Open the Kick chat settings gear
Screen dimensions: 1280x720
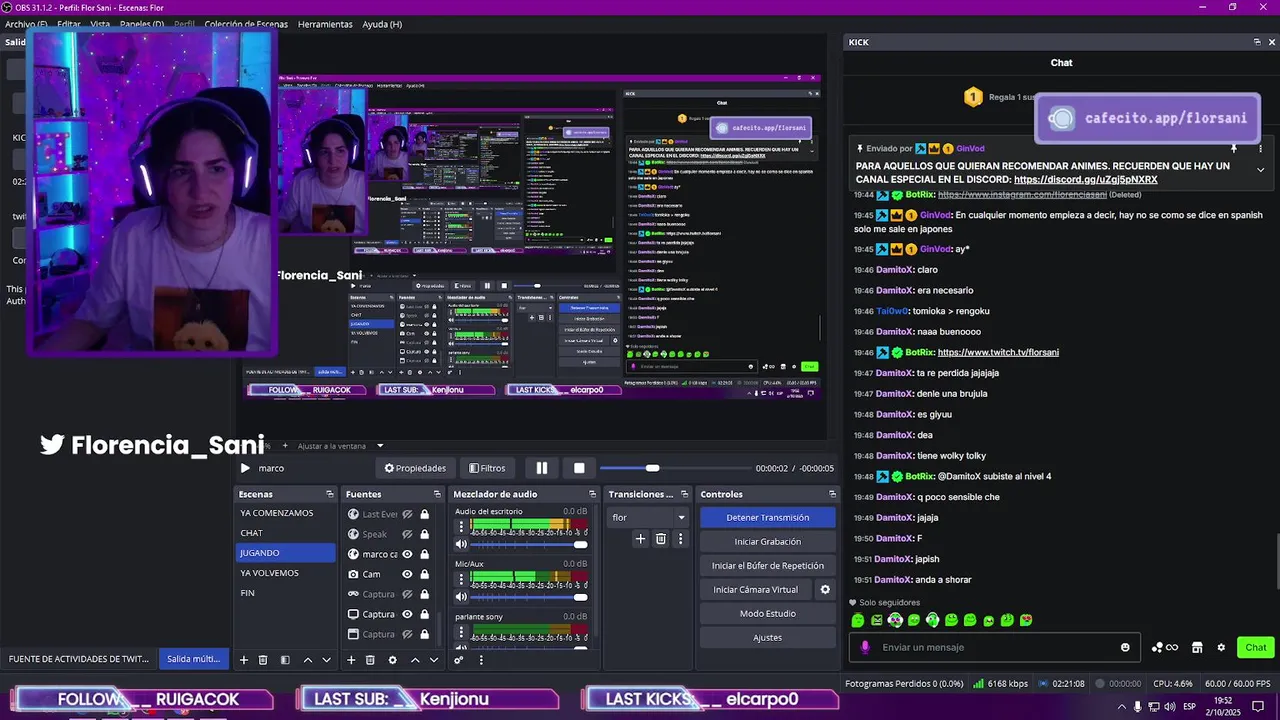(x=1221, y=647)
